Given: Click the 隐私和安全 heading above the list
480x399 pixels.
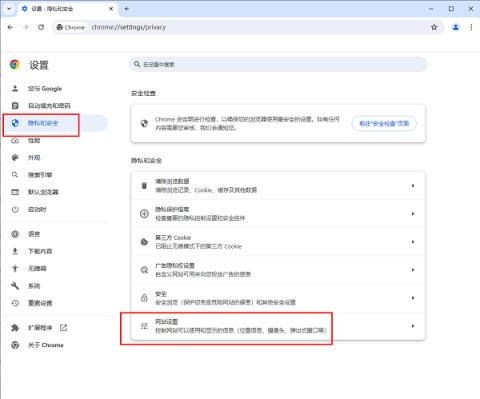Looking at the screenshot, I should click(x=146, y=161).
